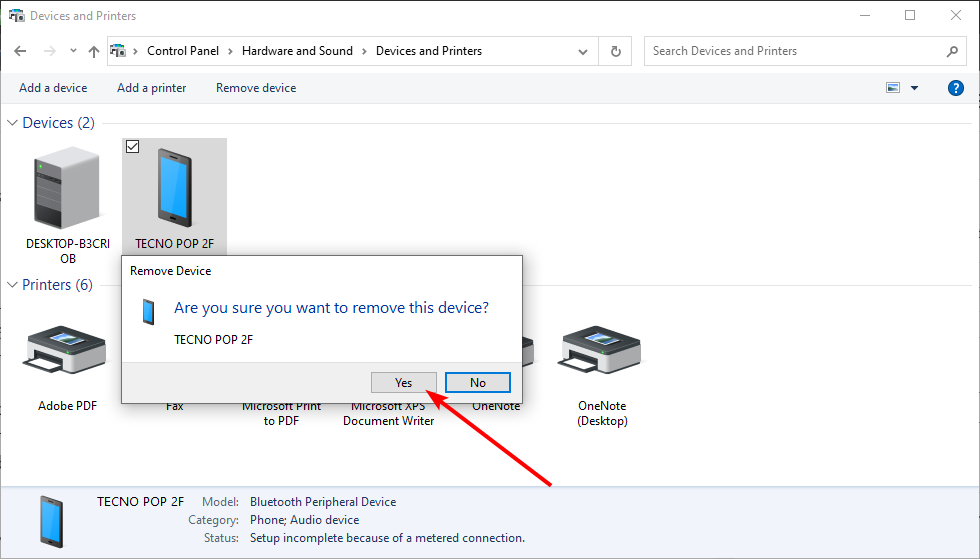980x559 pixels.
Task: Click the address bar location icon
Action: point(118,51)
